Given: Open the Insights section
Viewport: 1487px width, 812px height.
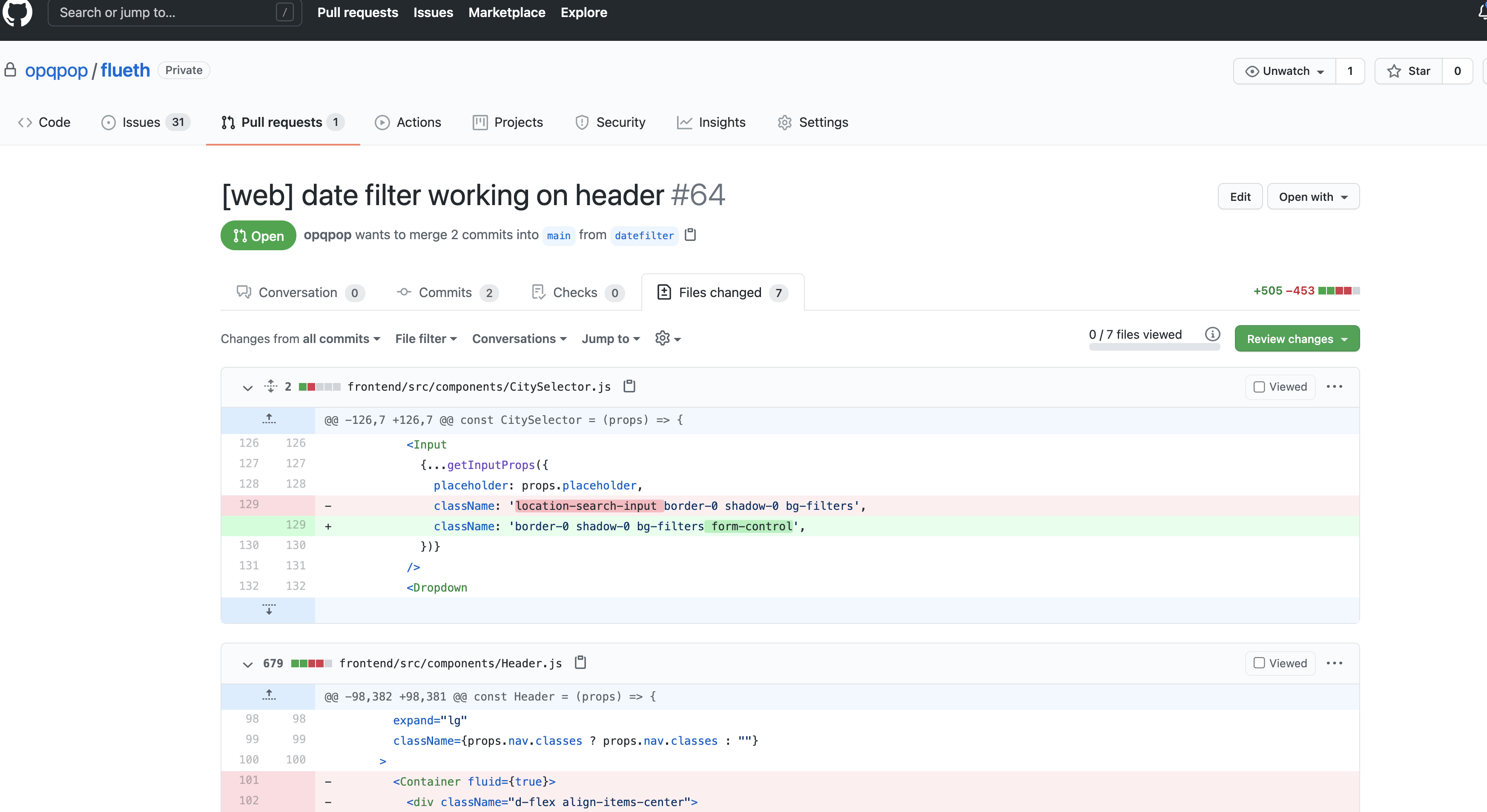Looking at the screenshot, I should pyautogui.click(x=712, y=122).
